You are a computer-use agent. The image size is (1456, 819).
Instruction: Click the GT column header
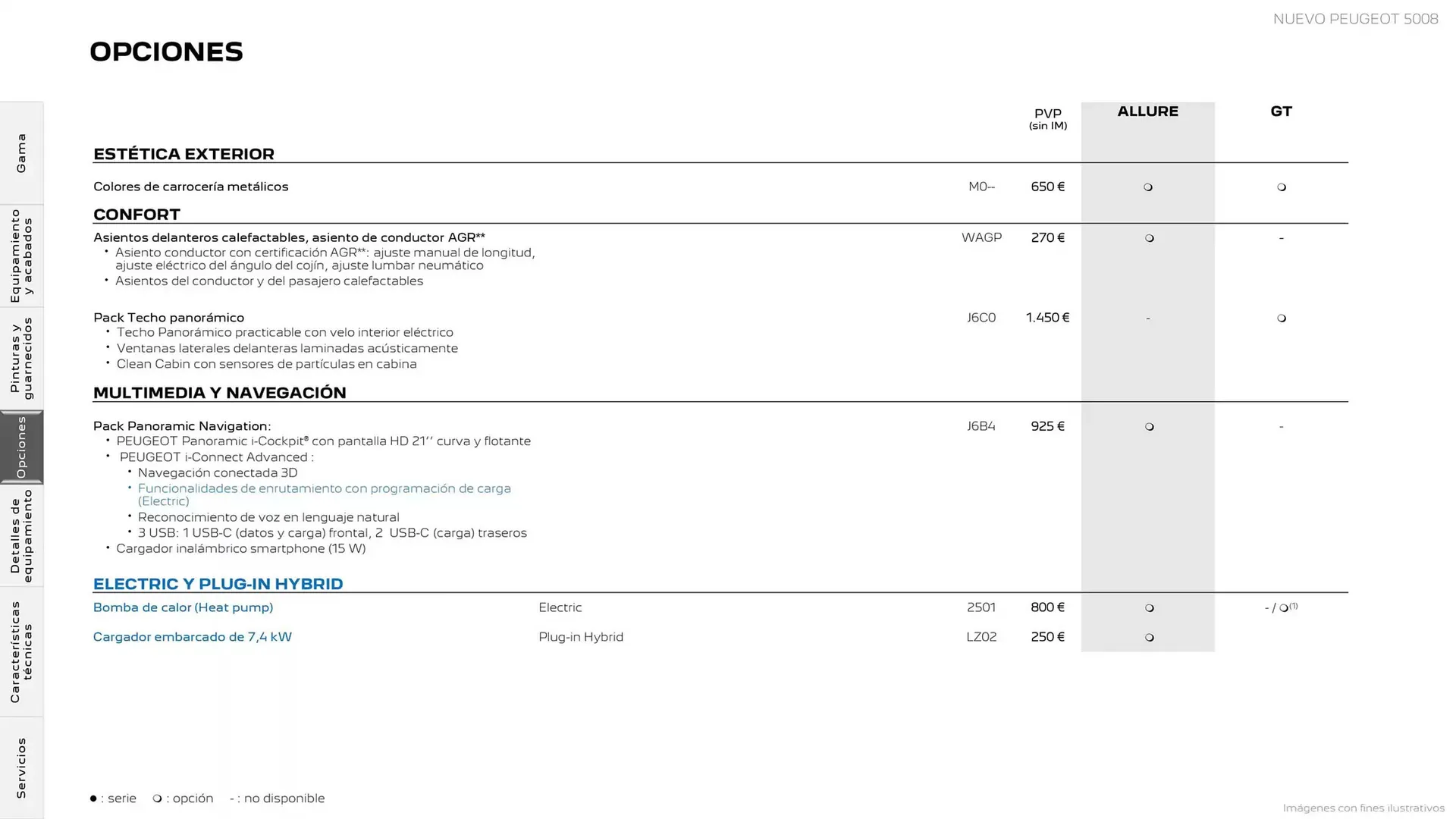pyautogui.click(x=1281, y=111)
